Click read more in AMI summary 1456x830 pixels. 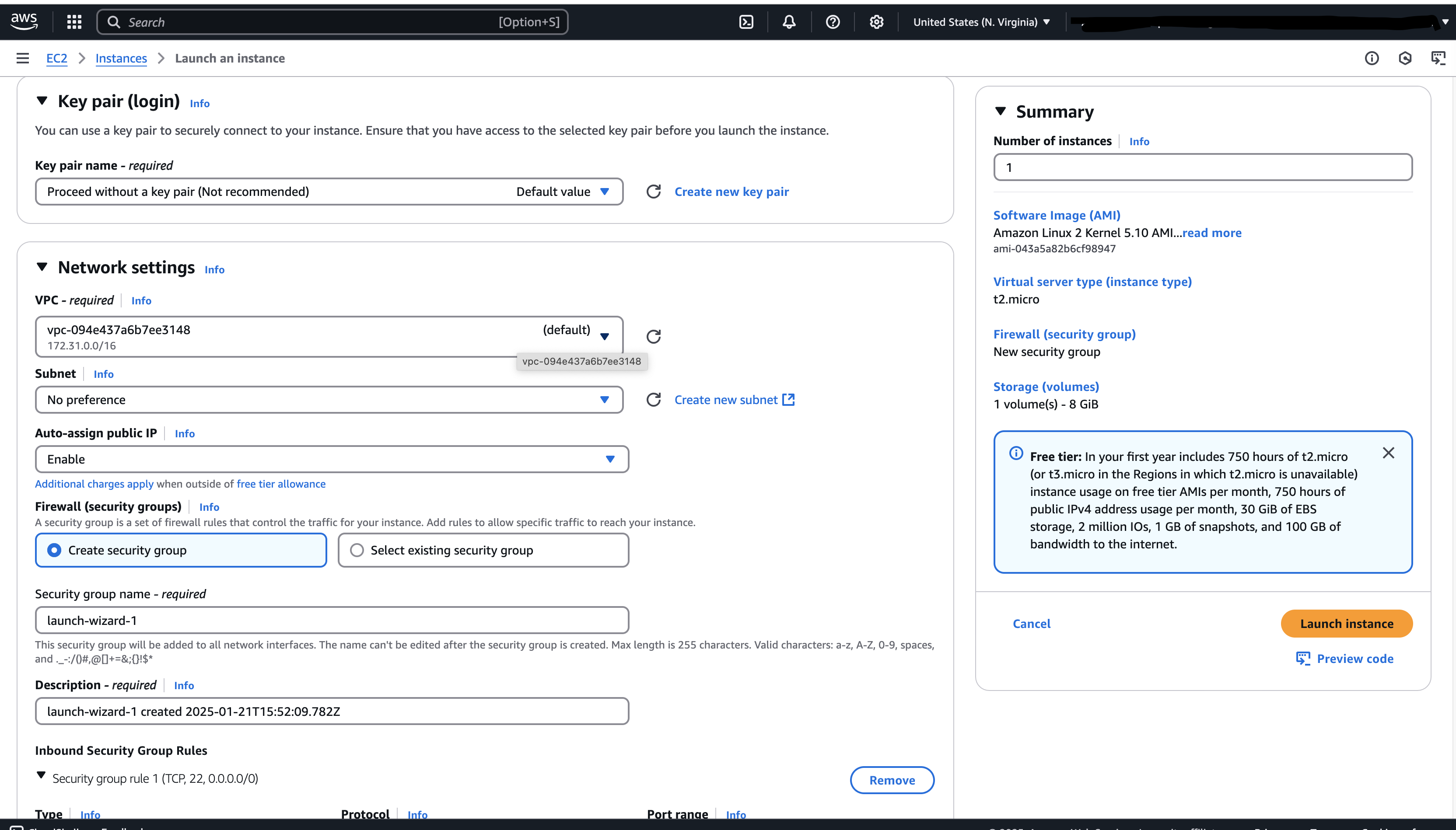[1212, 233]
